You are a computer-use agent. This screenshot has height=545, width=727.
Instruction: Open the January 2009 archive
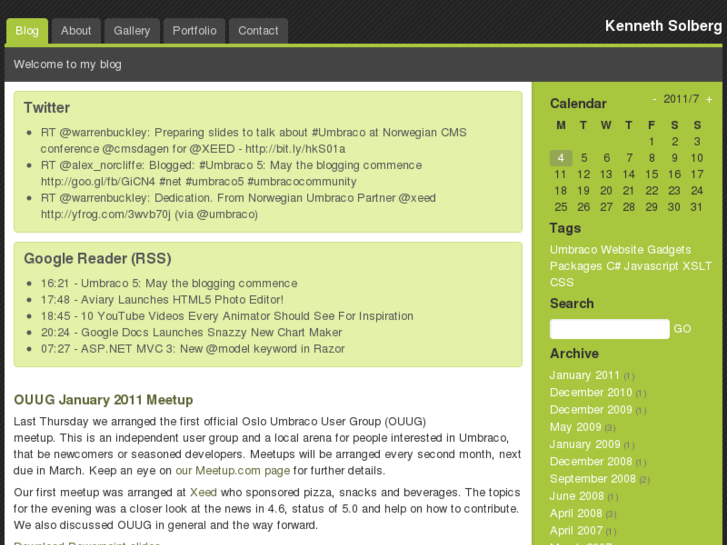pos(585,444)
